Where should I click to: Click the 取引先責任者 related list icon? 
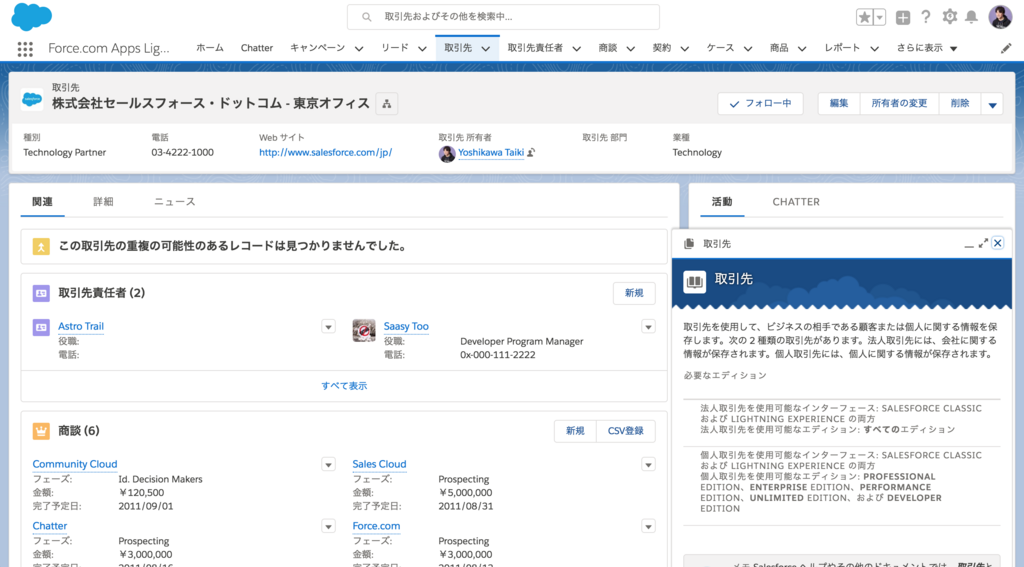pos(41,293)
